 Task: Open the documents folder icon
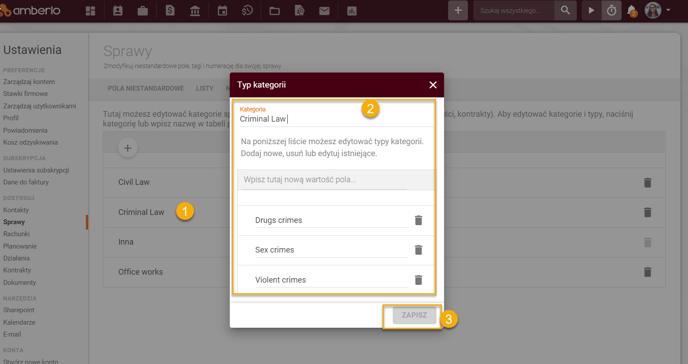point(275,11)
